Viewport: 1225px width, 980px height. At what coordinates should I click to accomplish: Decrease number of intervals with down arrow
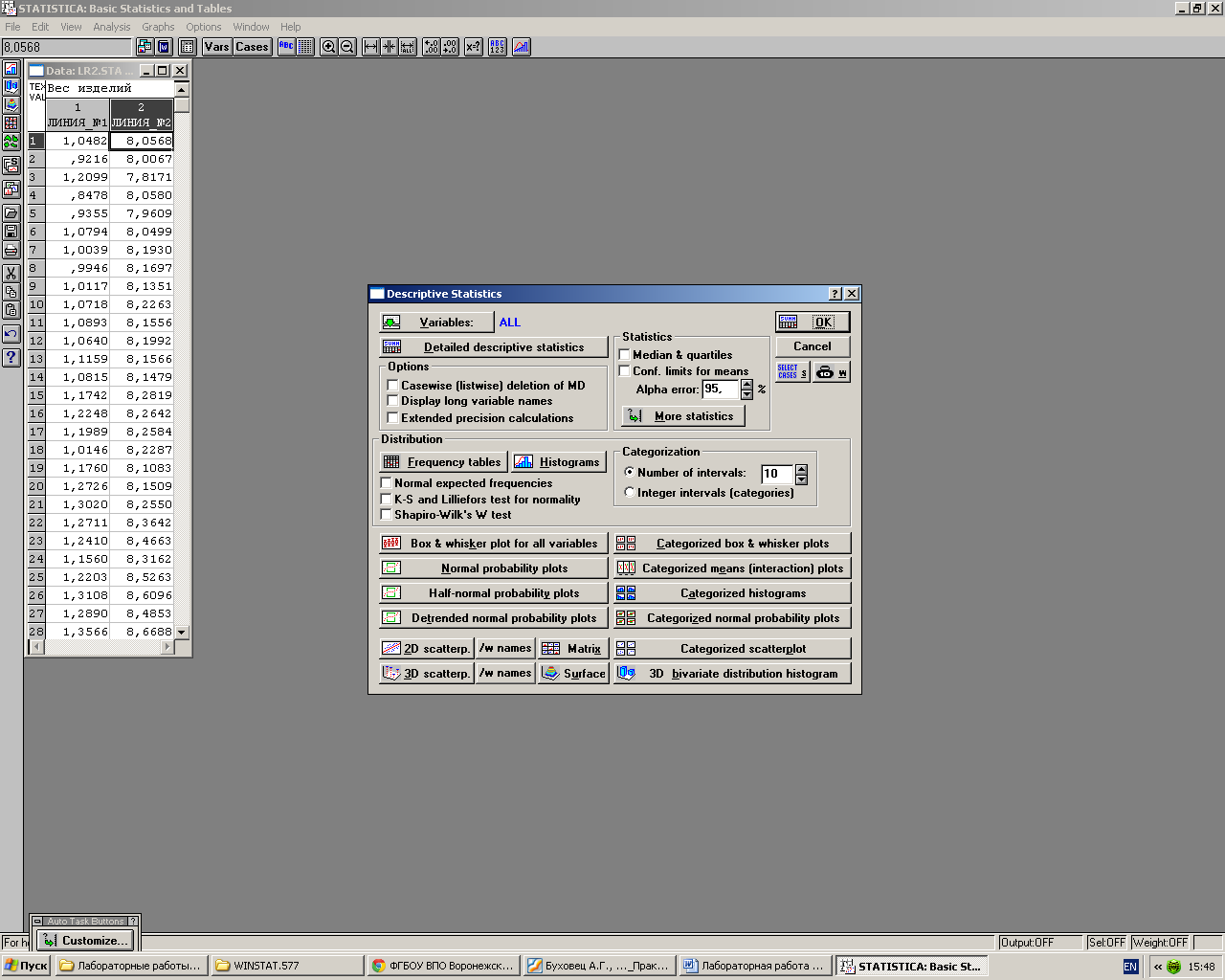[802, 479]
